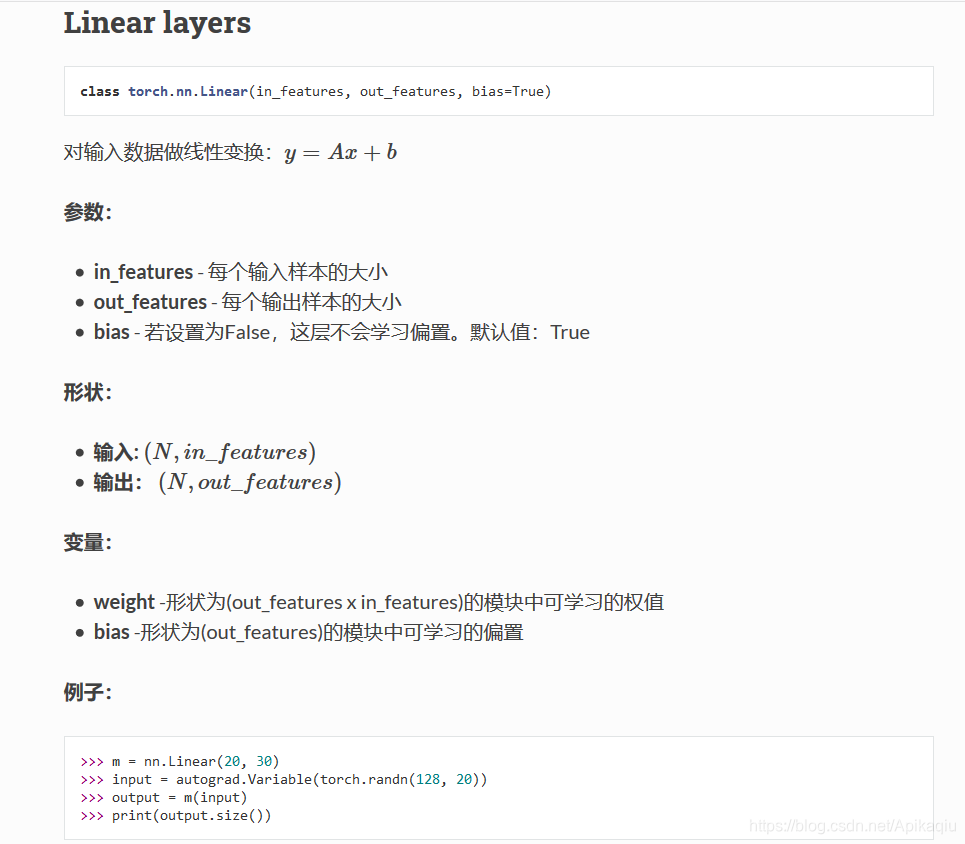
Task: Click the '对输入数据做线性变换' description text
Action: 167,151
